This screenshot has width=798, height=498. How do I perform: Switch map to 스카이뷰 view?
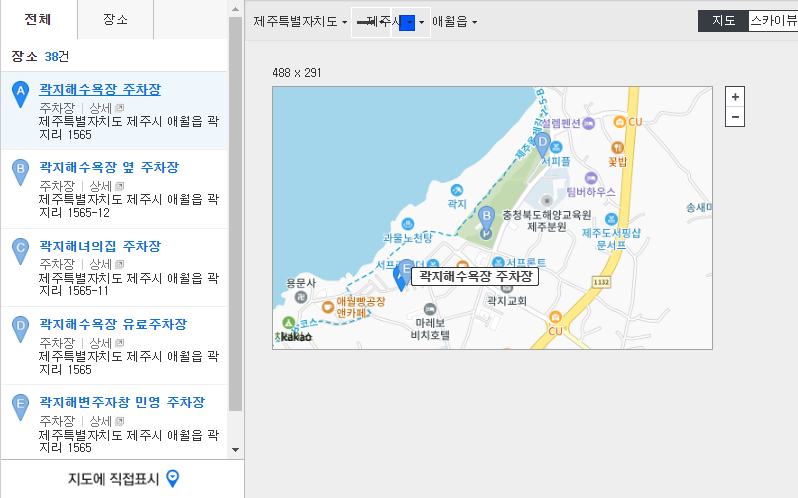774,21
